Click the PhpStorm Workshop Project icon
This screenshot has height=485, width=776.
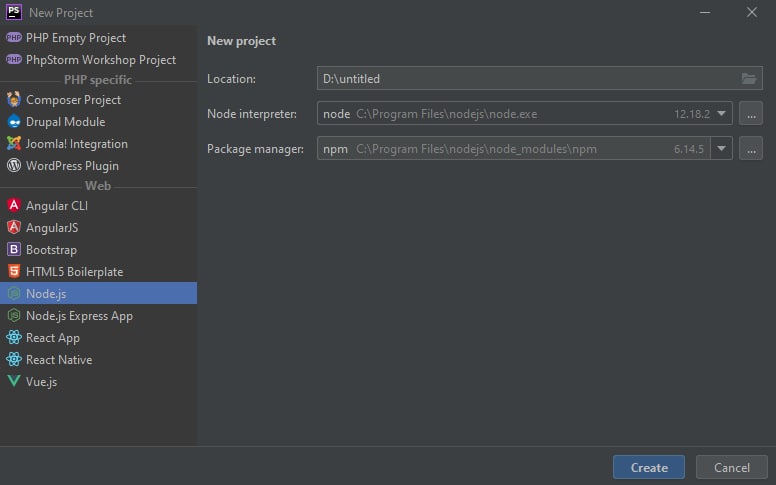point(14,59)
